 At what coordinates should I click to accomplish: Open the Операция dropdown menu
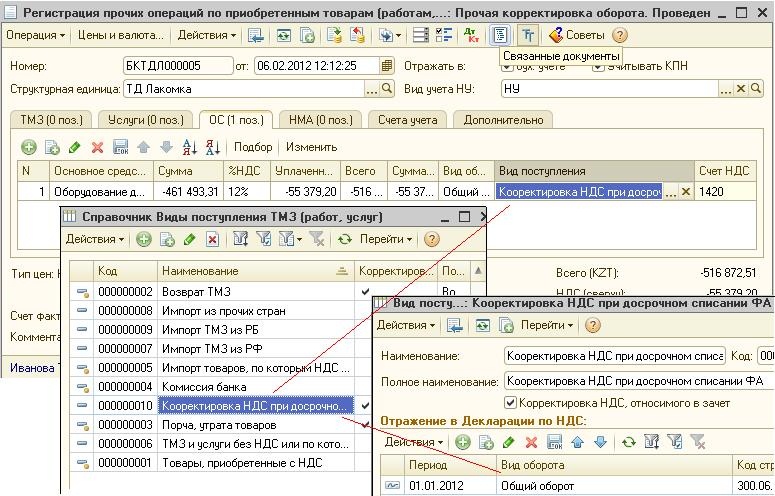[x=35, y=35]
